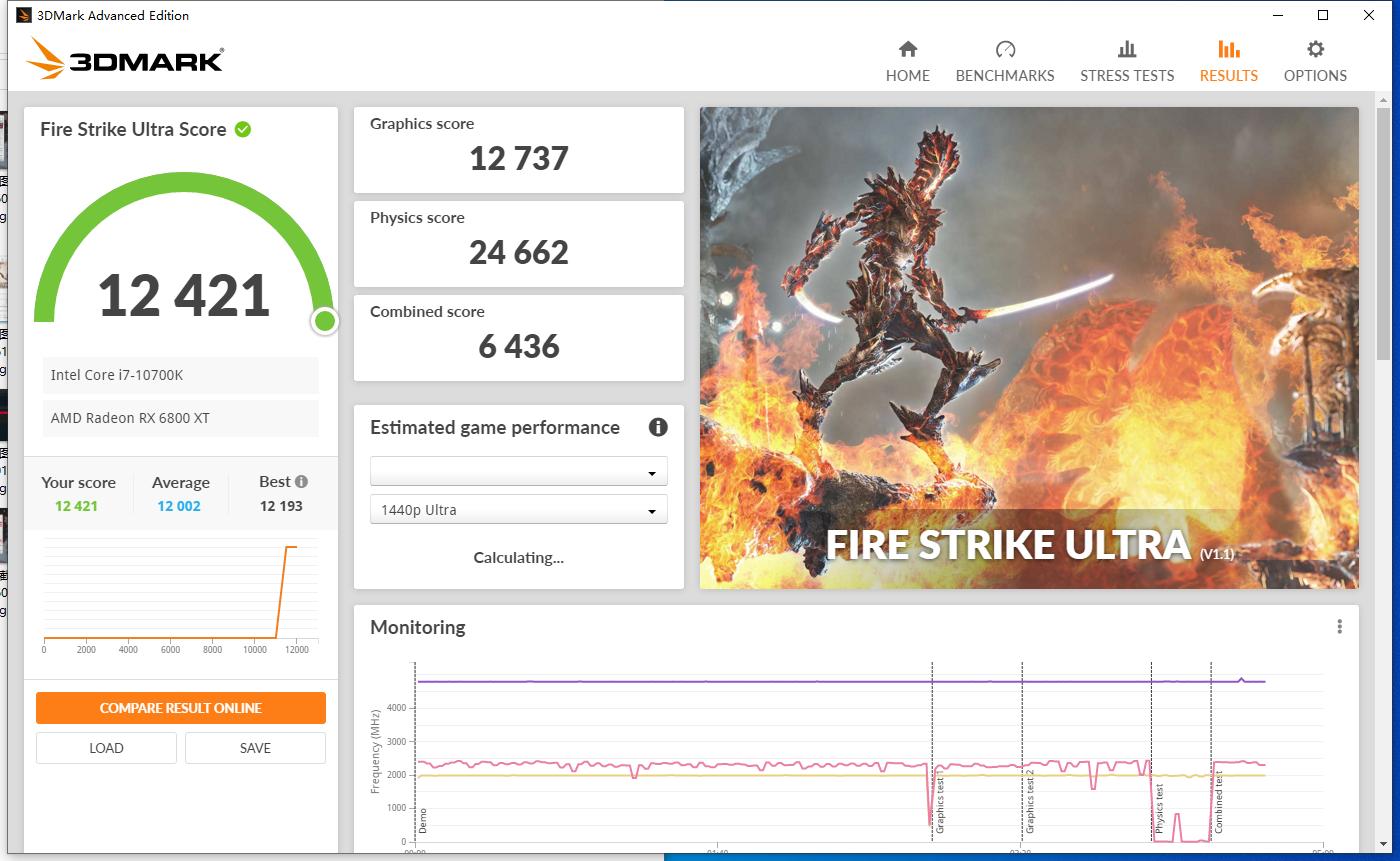Click the green validation checkmark icon
This screenshot has width=1400, height=861.
coord(243,129)
